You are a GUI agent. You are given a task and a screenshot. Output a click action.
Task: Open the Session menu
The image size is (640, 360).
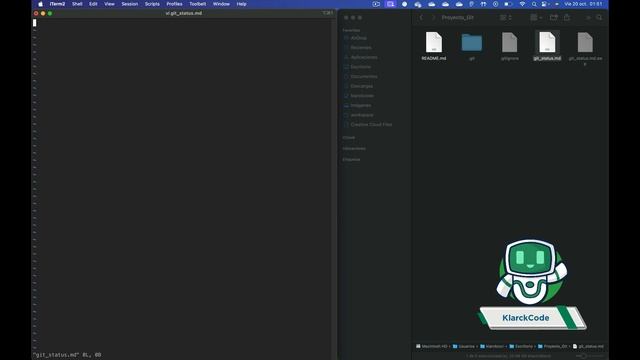[130, 4]
